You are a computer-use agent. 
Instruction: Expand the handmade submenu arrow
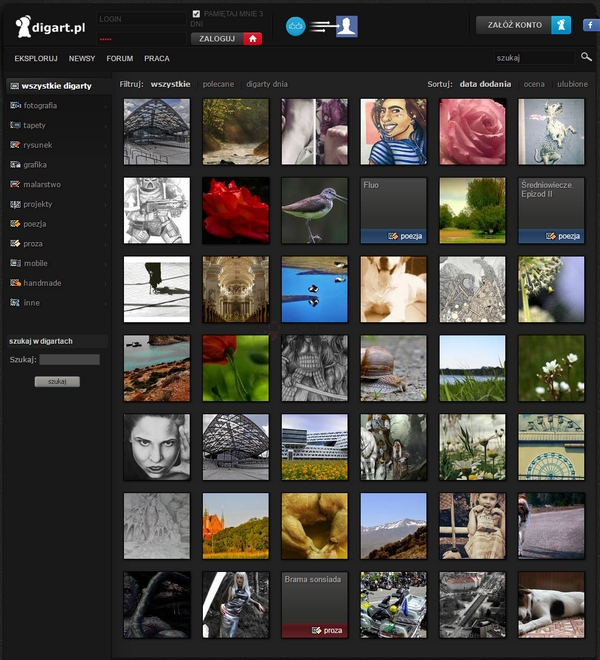pyautogui.click(x=105, y=284)
